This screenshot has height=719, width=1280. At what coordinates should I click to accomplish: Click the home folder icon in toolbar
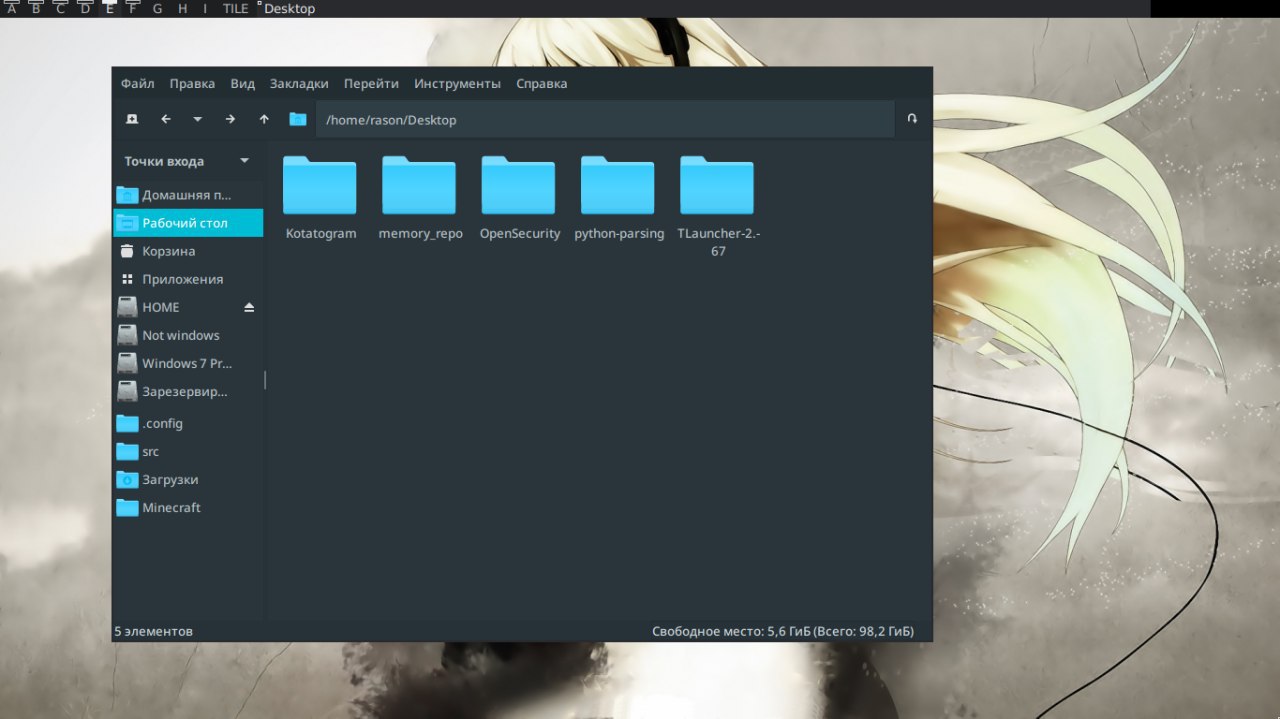[298, 119]
